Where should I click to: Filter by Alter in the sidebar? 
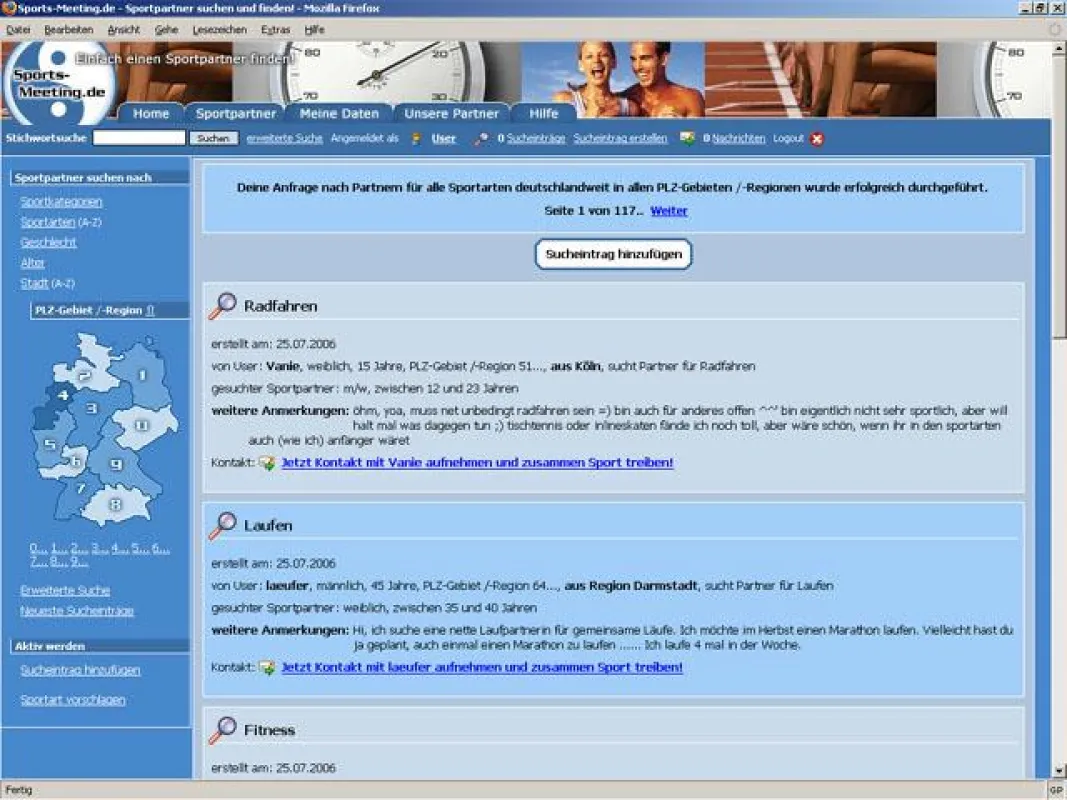(32, 263)
